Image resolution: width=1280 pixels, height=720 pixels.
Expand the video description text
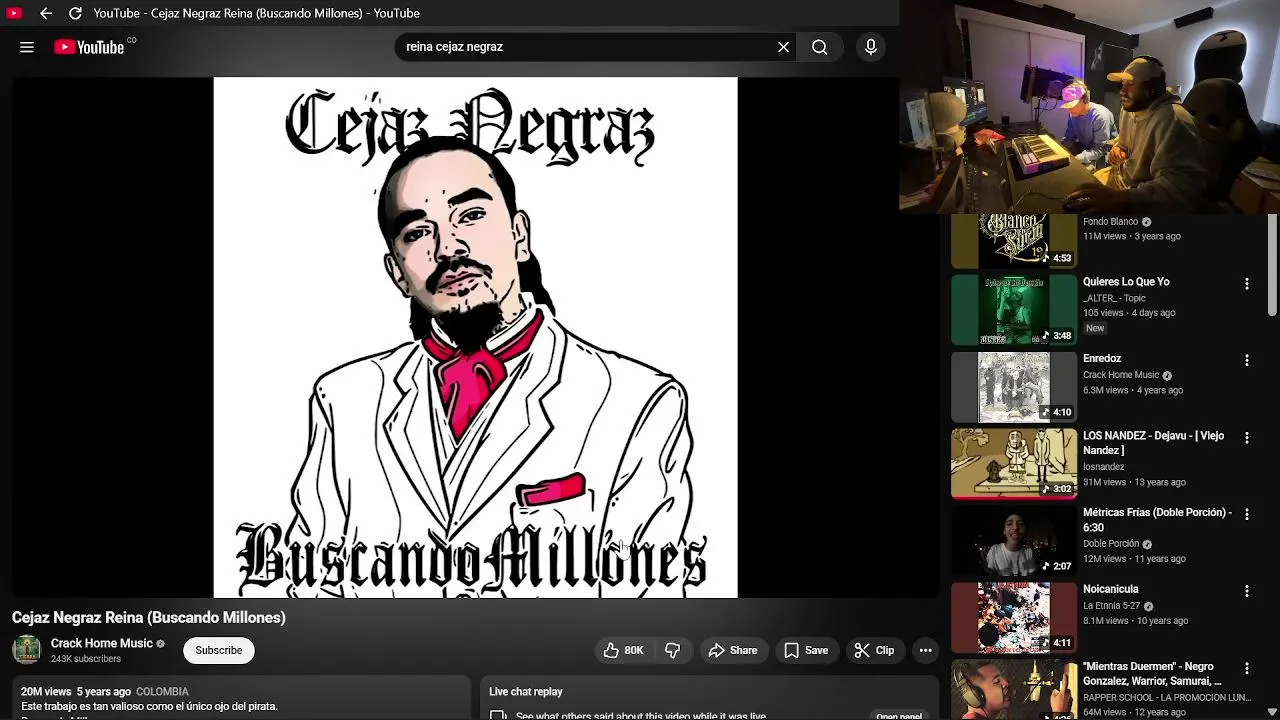(240, 699)
